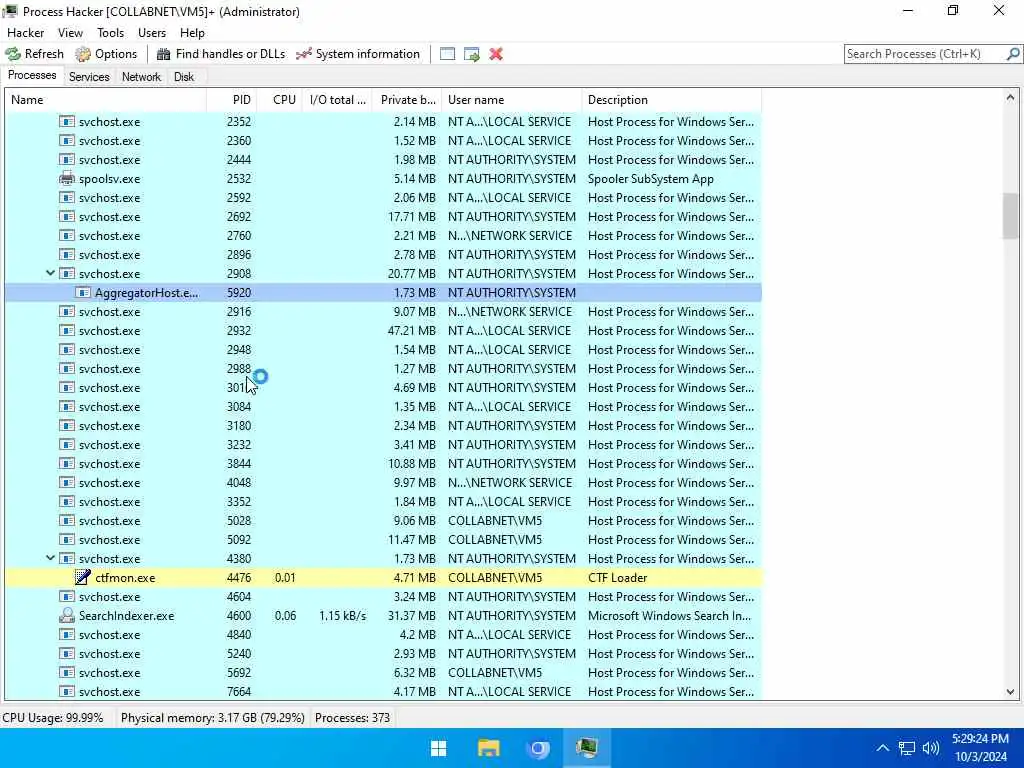Image resolution: width=1024 pixels, height=768 pixels.
Task: Click icon of svchost.exe PID 2352
Action: (x=67, y=121)
